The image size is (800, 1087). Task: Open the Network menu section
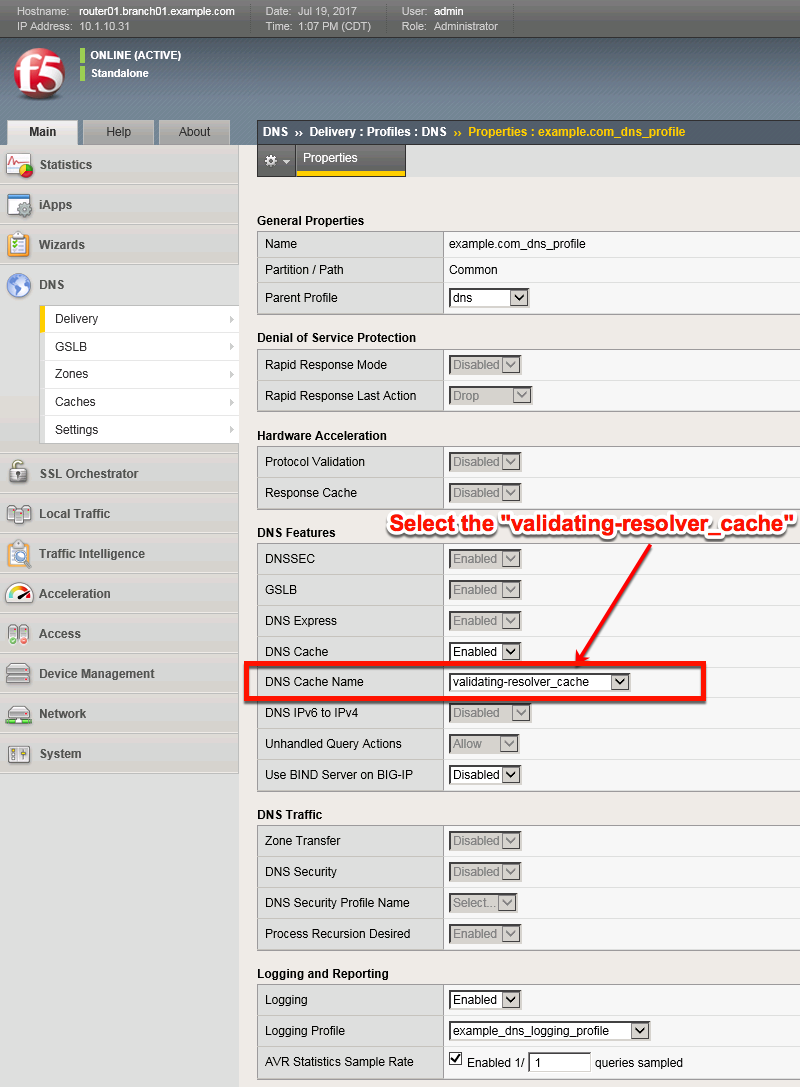click(x=119, y=714)
